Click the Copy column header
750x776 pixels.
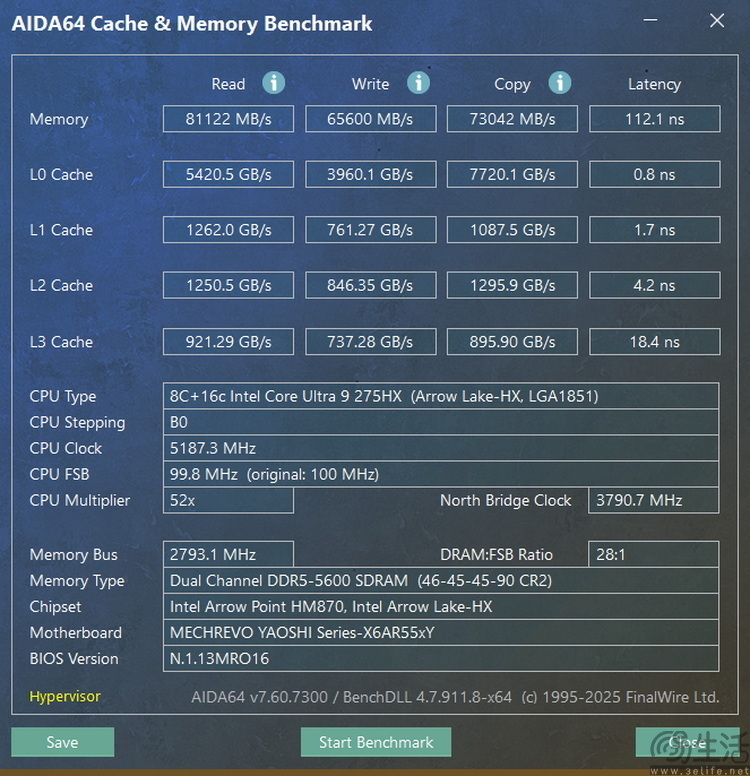(512, 85)
